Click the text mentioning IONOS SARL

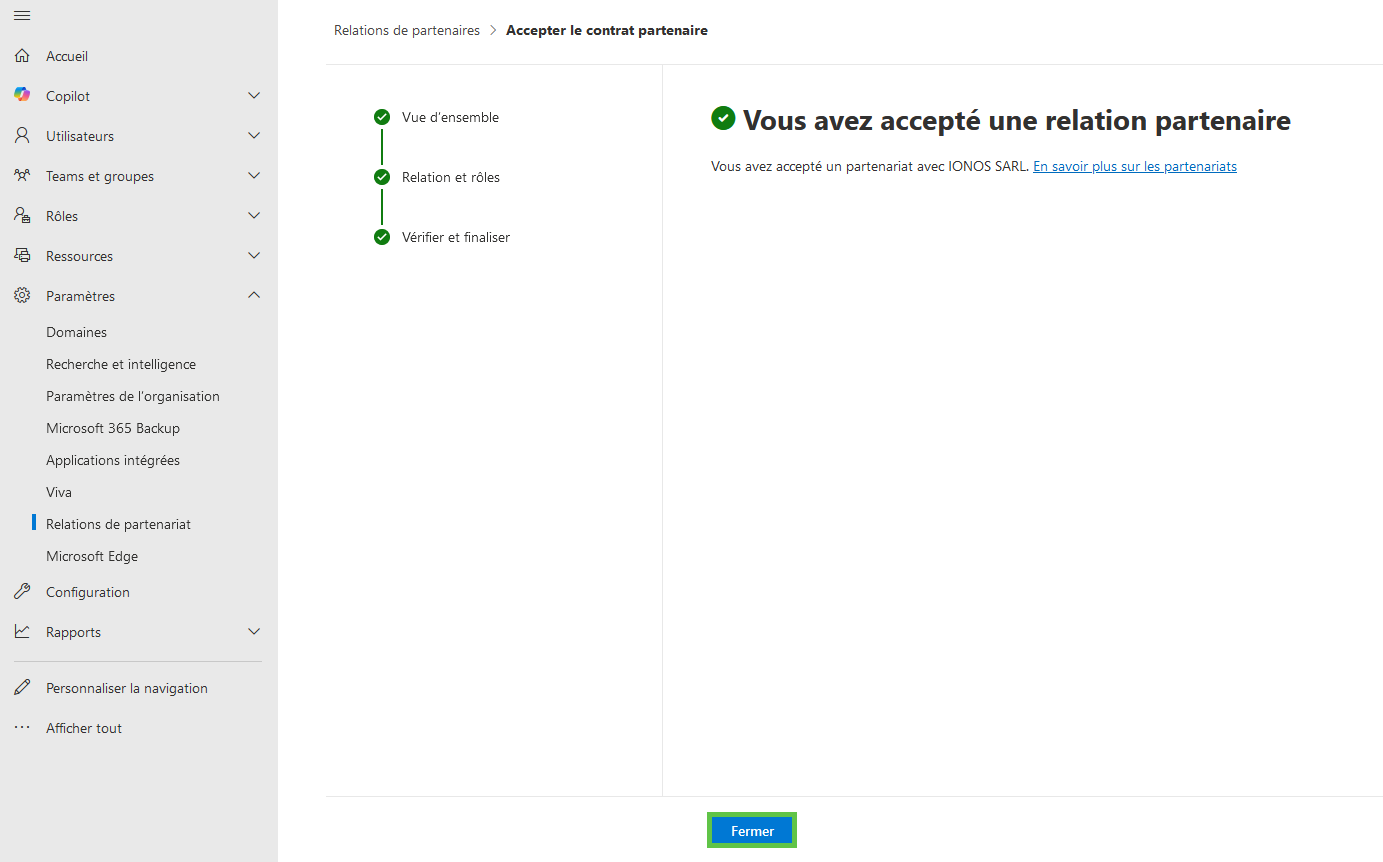pyautogui.click(x=870, y=166)
